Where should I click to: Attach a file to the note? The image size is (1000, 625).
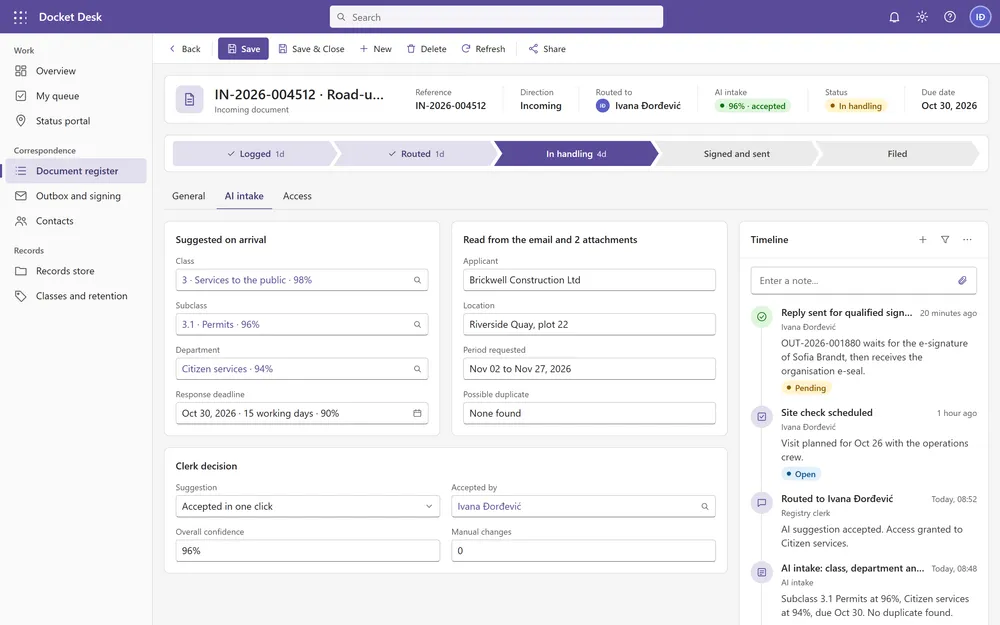tap(962, 281)
